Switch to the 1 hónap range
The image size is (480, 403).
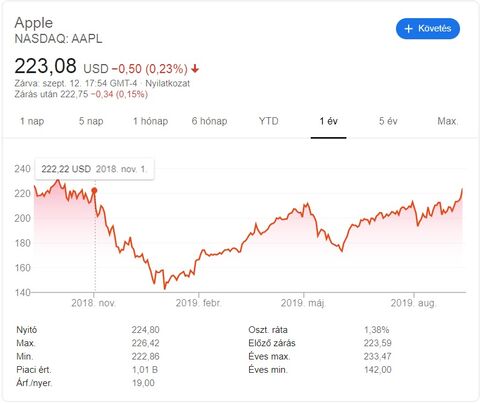[x=150, y=121]
